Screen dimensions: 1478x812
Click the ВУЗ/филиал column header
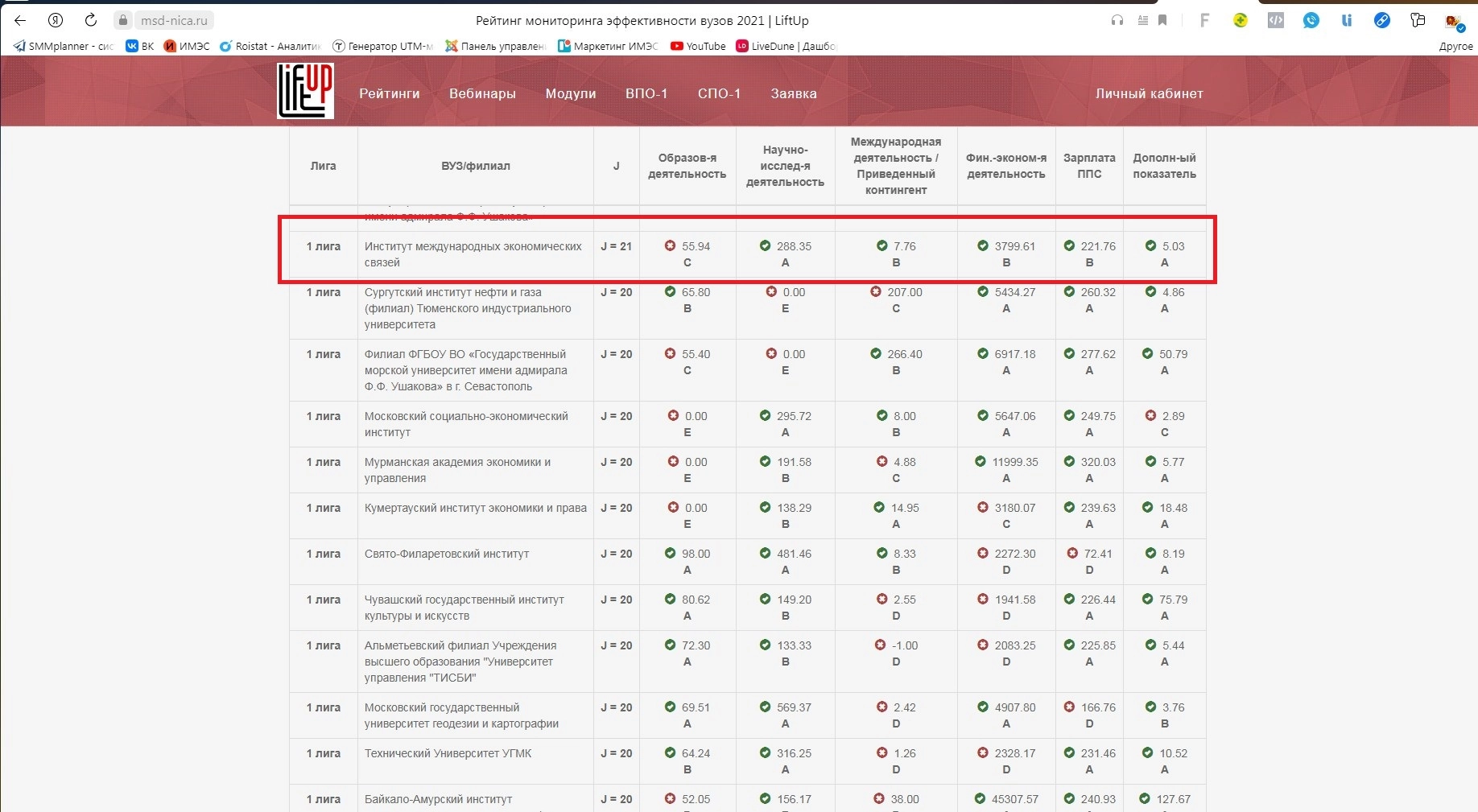[x=475, y=166]
